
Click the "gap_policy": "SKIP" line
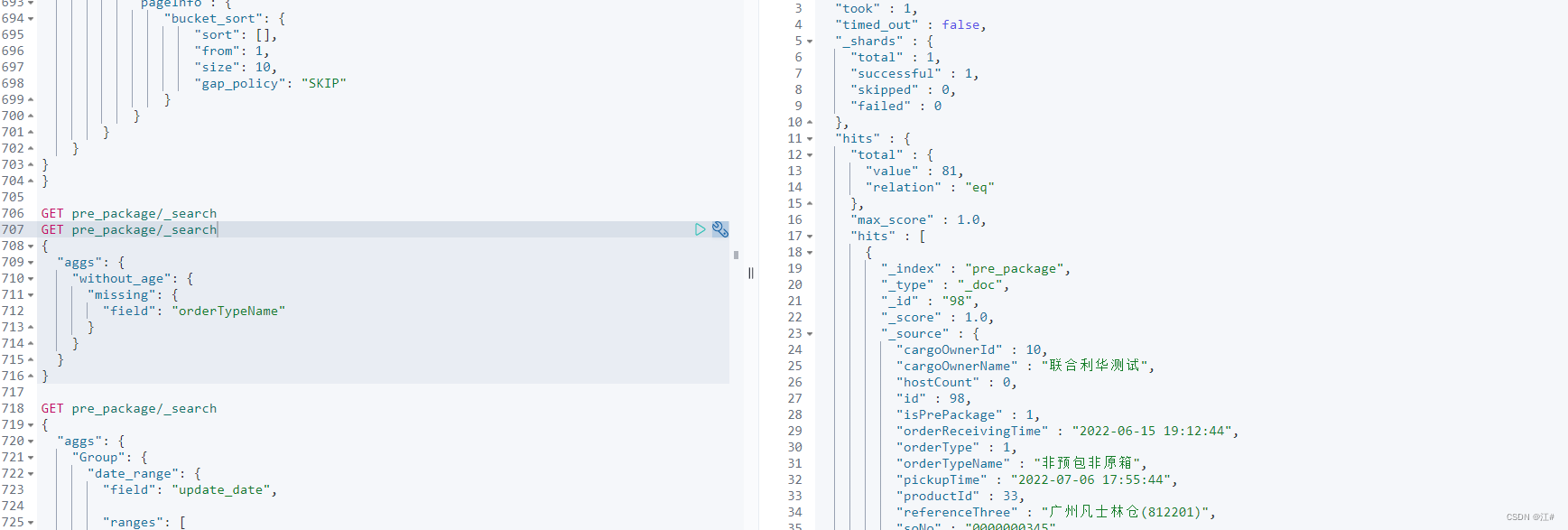[270, 83]
